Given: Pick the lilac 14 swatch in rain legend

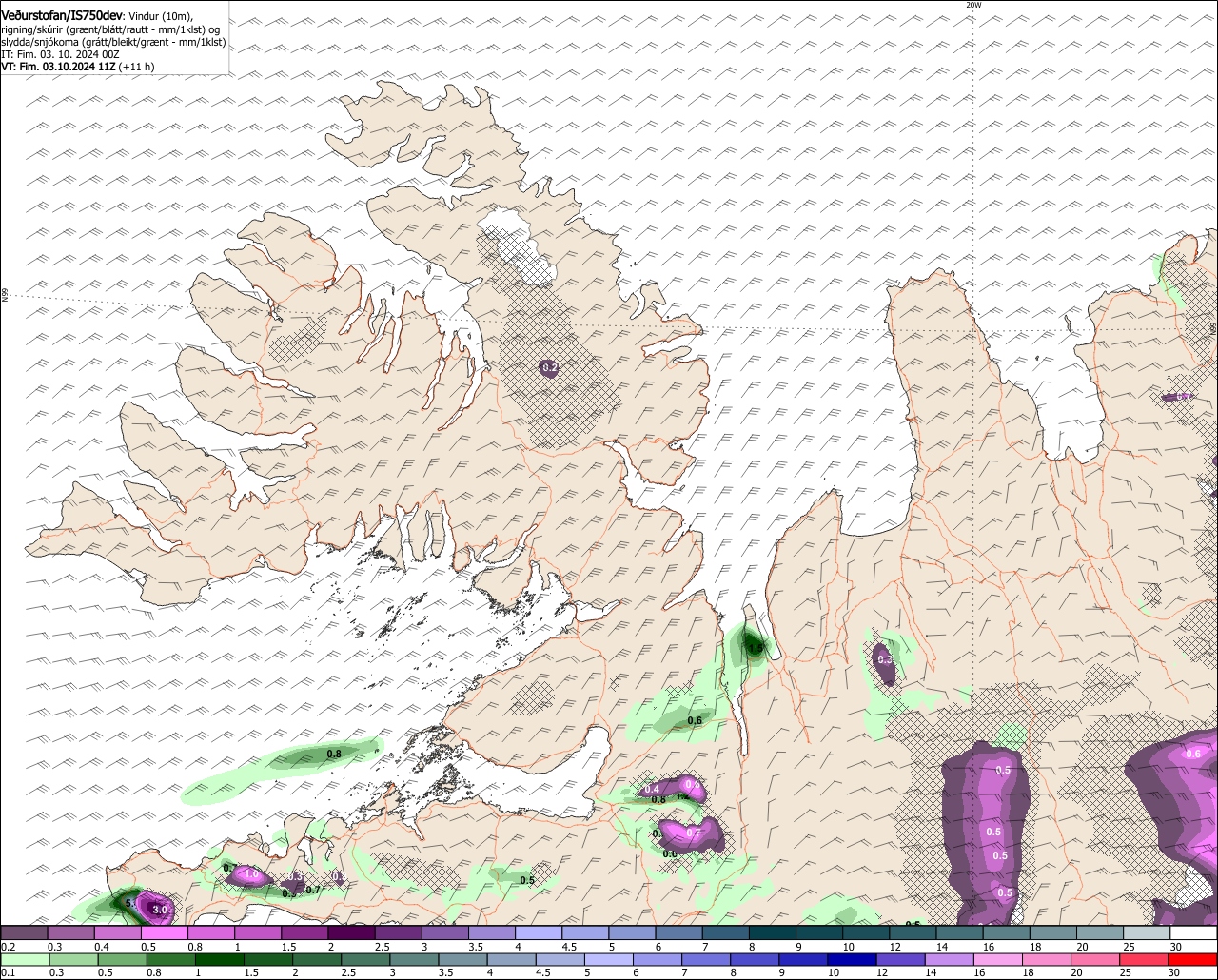Looking at the screenshot, I should pos(951,960).
